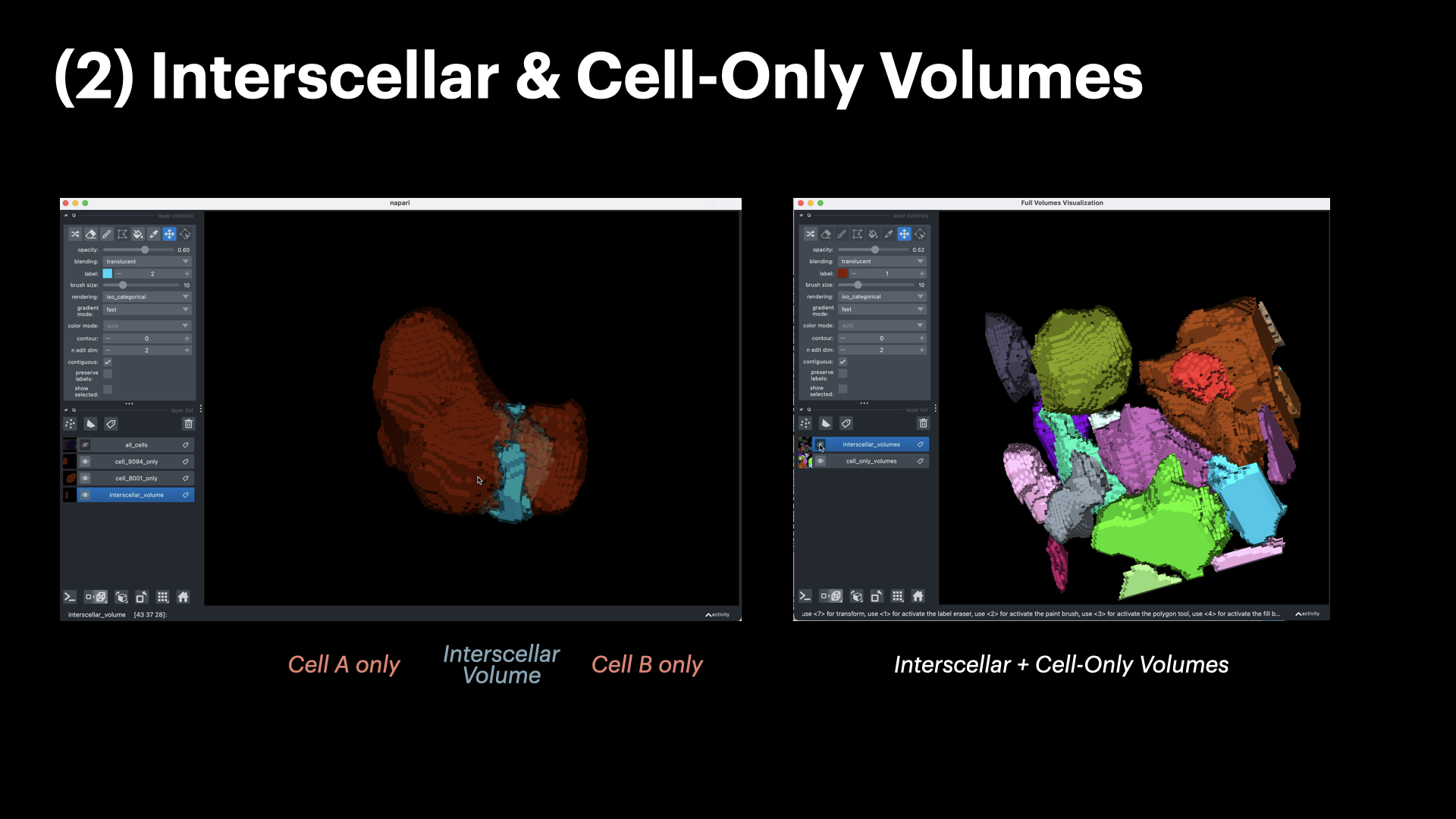The height and width of the screenshot is (819, 1456).
Task: Hide the cell_9094_only layer
Action: click(x=85, y=462)
